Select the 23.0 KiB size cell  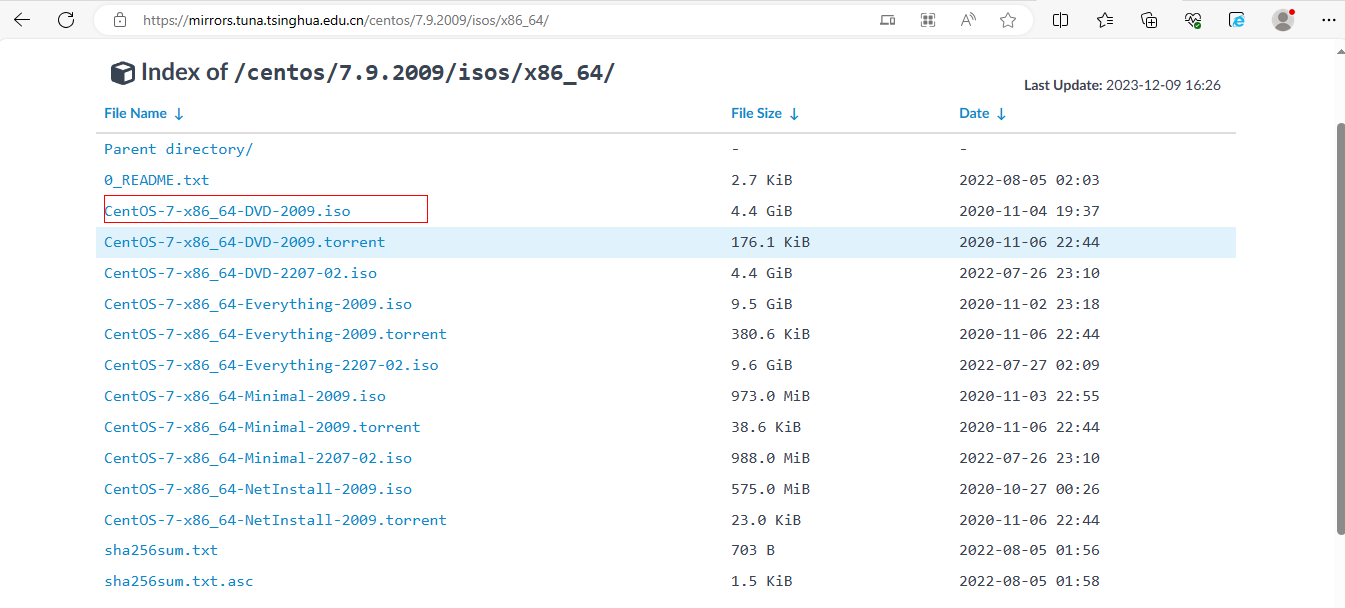766,520
